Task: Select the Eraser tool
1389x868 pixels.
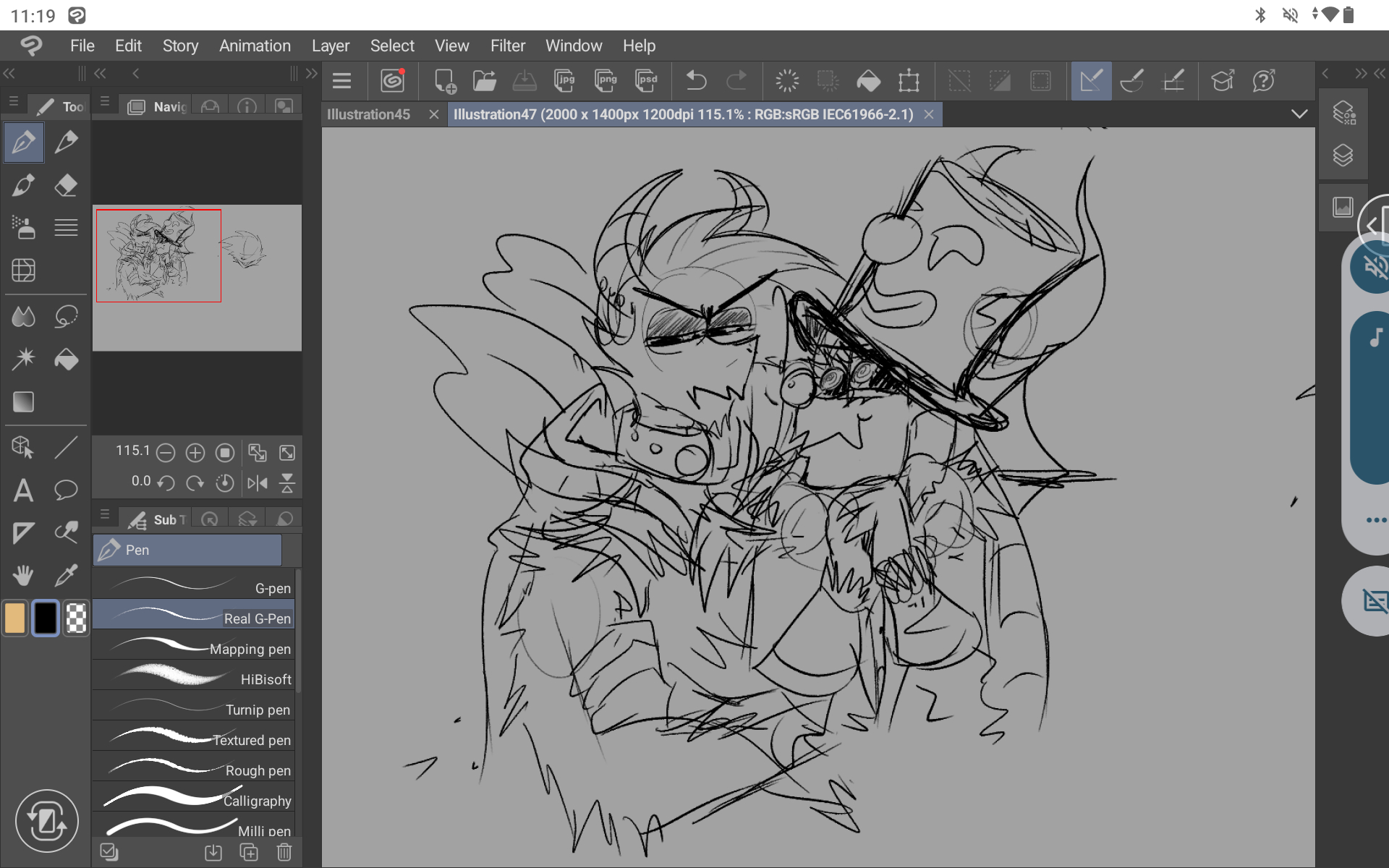Action: pos(66,185)
